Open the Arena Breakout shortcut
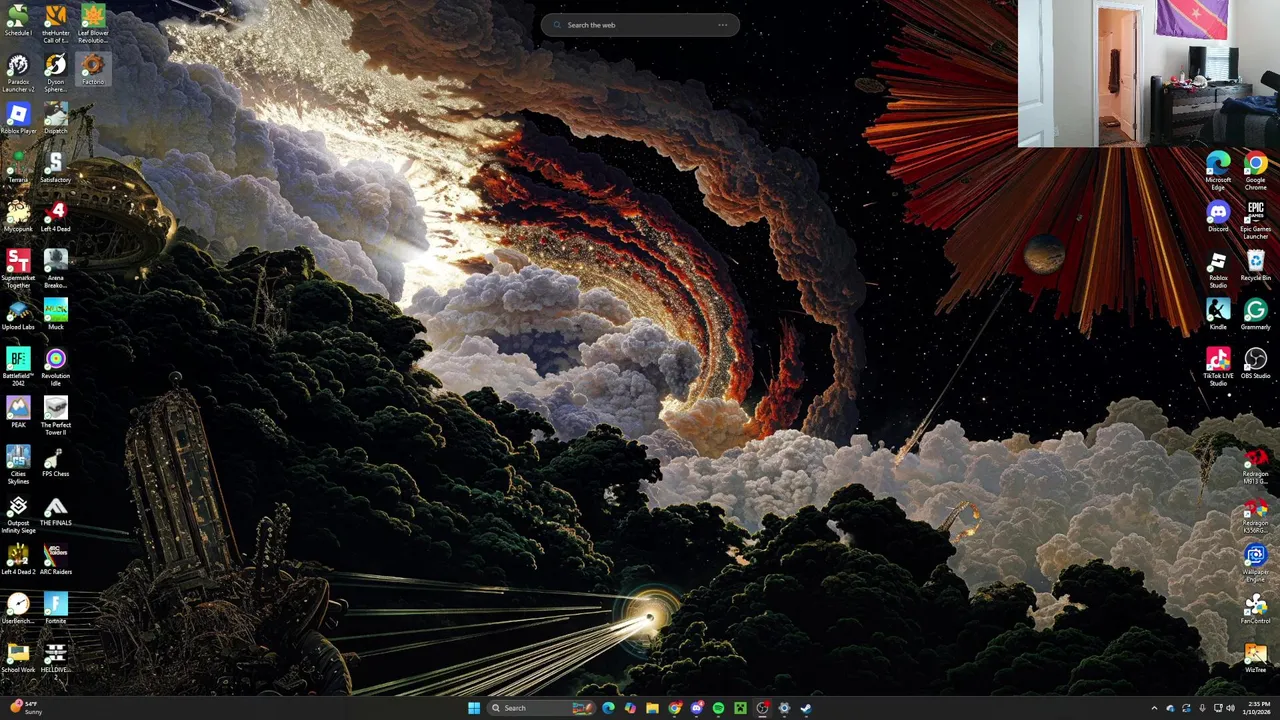Viewport: 1280px width, 720px height. click(x=56, y=268)
